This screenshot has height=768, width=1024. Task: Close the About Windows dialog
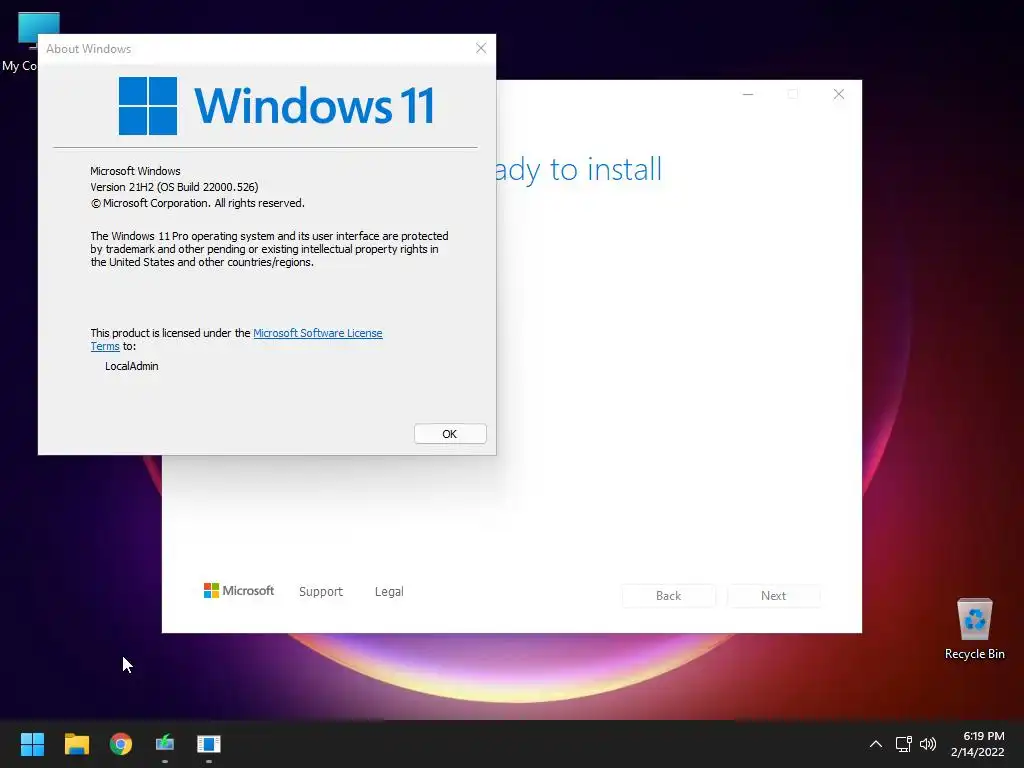[481, 48]
